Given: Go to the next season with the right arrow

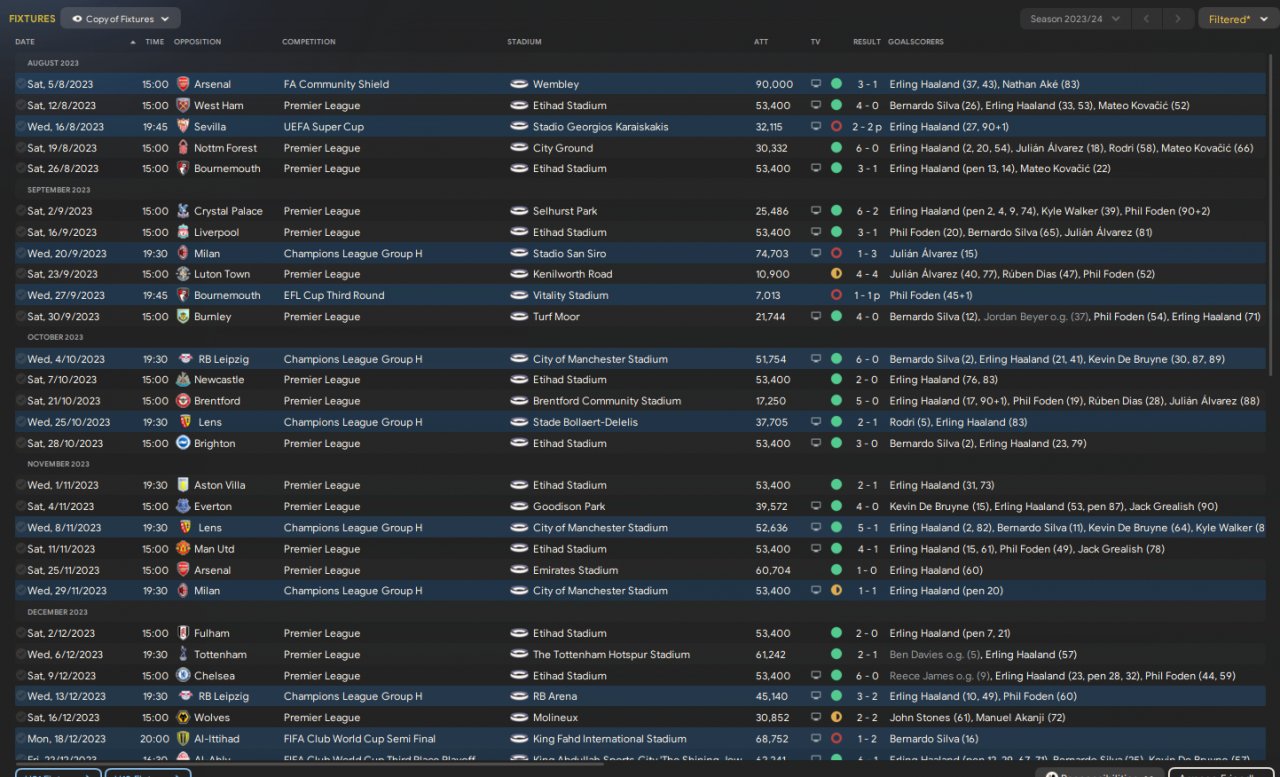Looking at the screenshot, I should [x=1179, y=18].
